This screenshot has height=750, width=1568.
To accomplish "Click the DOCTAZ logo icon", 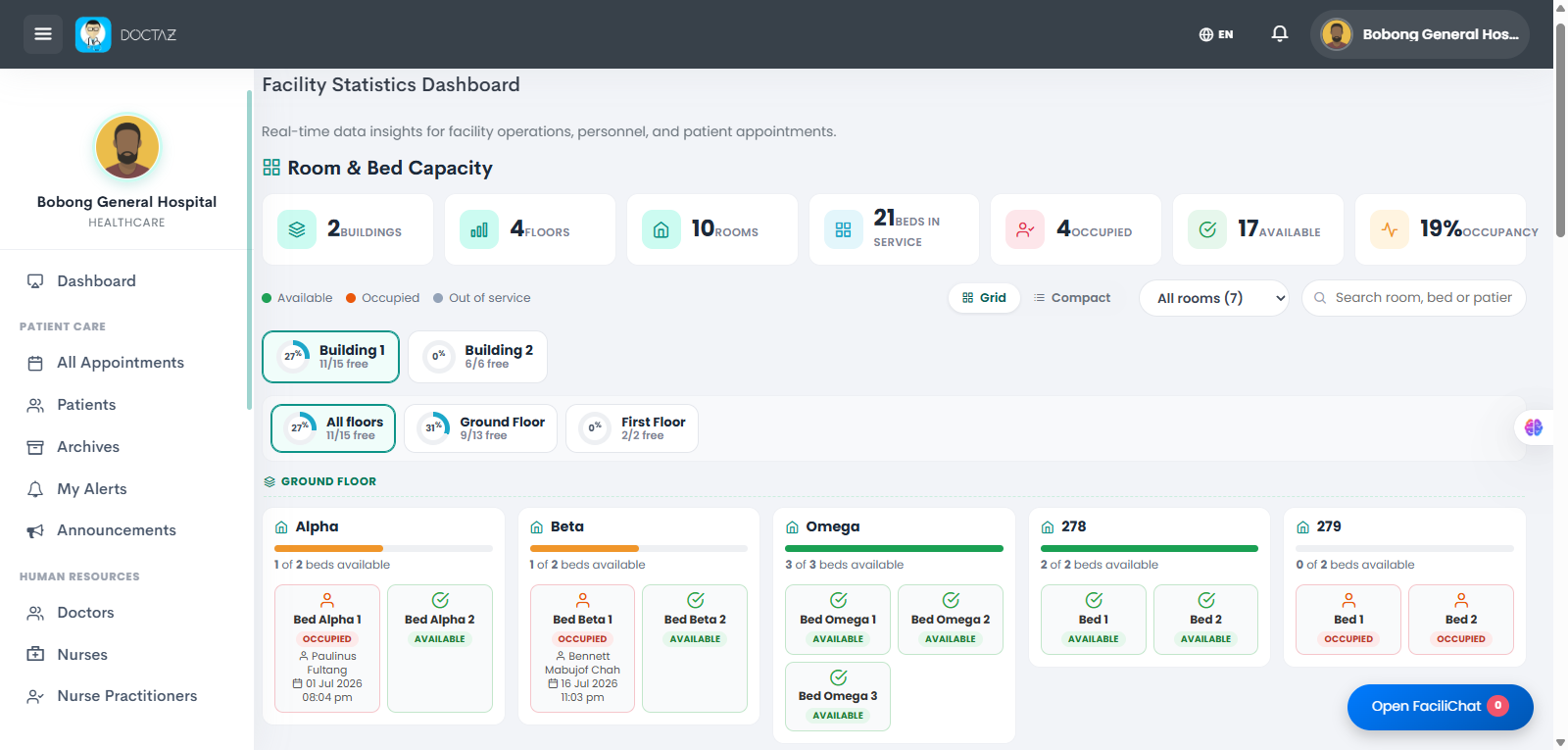I will (93, 34).
